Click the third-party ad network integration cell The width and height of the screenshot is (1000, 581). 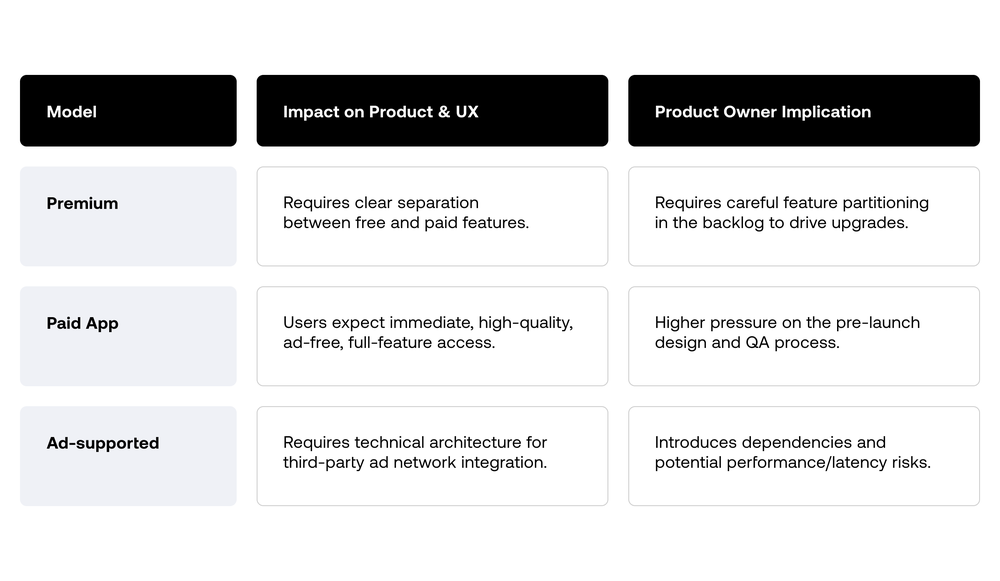(432, 456)
